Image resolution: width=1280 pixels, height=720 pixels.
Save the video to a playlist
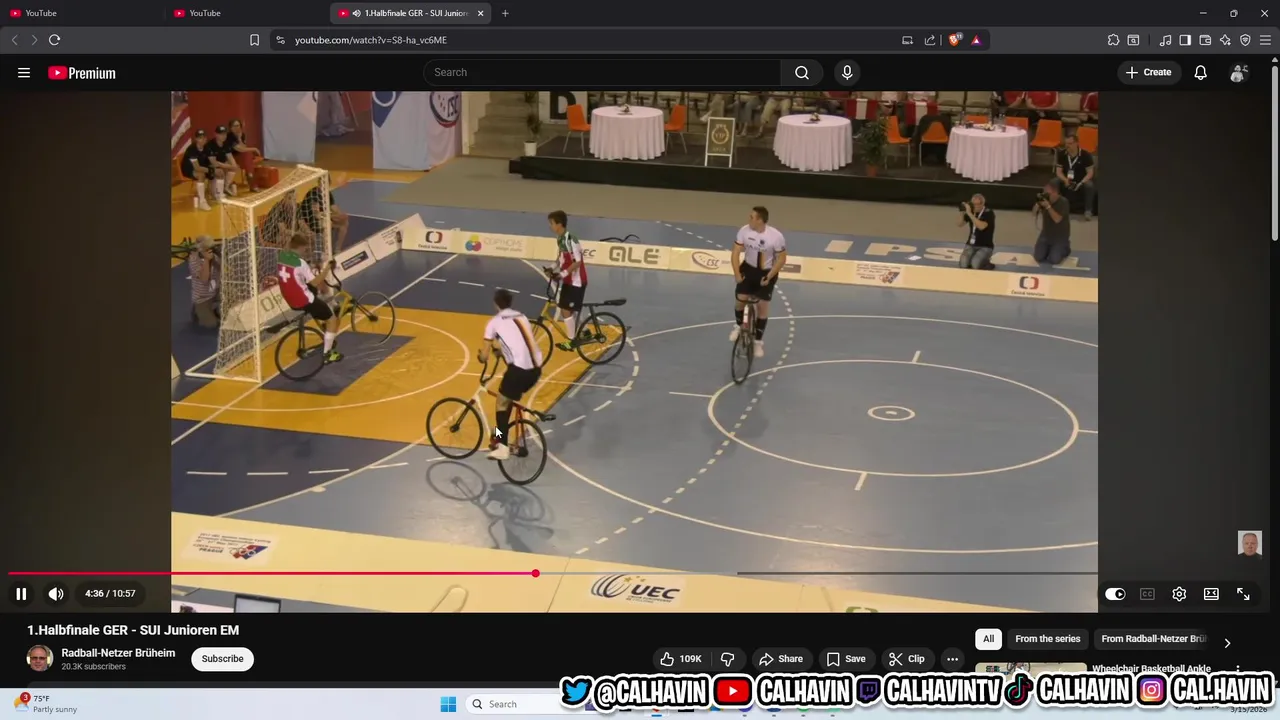coord(846,659)
